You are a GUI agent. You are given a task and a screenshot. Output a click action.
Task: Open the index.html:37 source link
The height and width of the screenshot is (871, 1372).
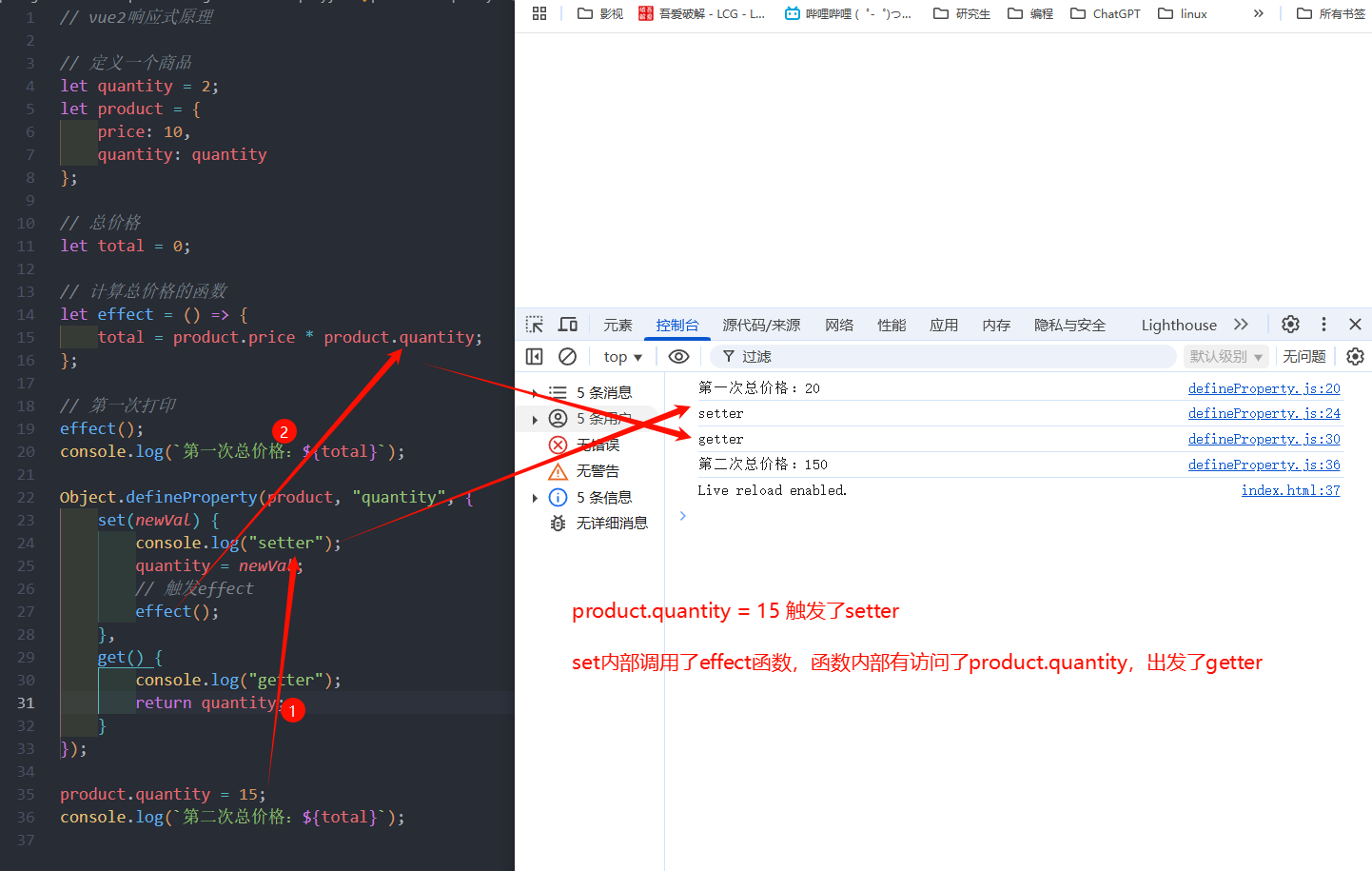click(1290, 490)
